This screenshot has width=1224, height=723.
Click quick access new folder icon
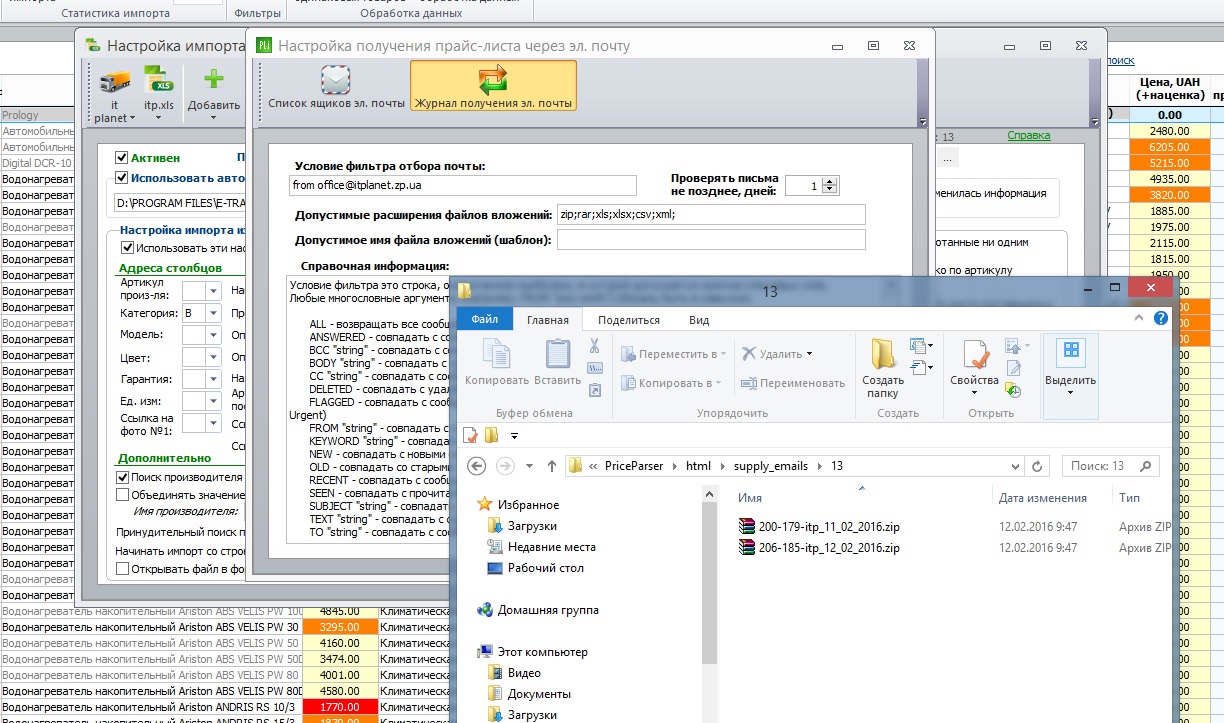tap(491, 435)
